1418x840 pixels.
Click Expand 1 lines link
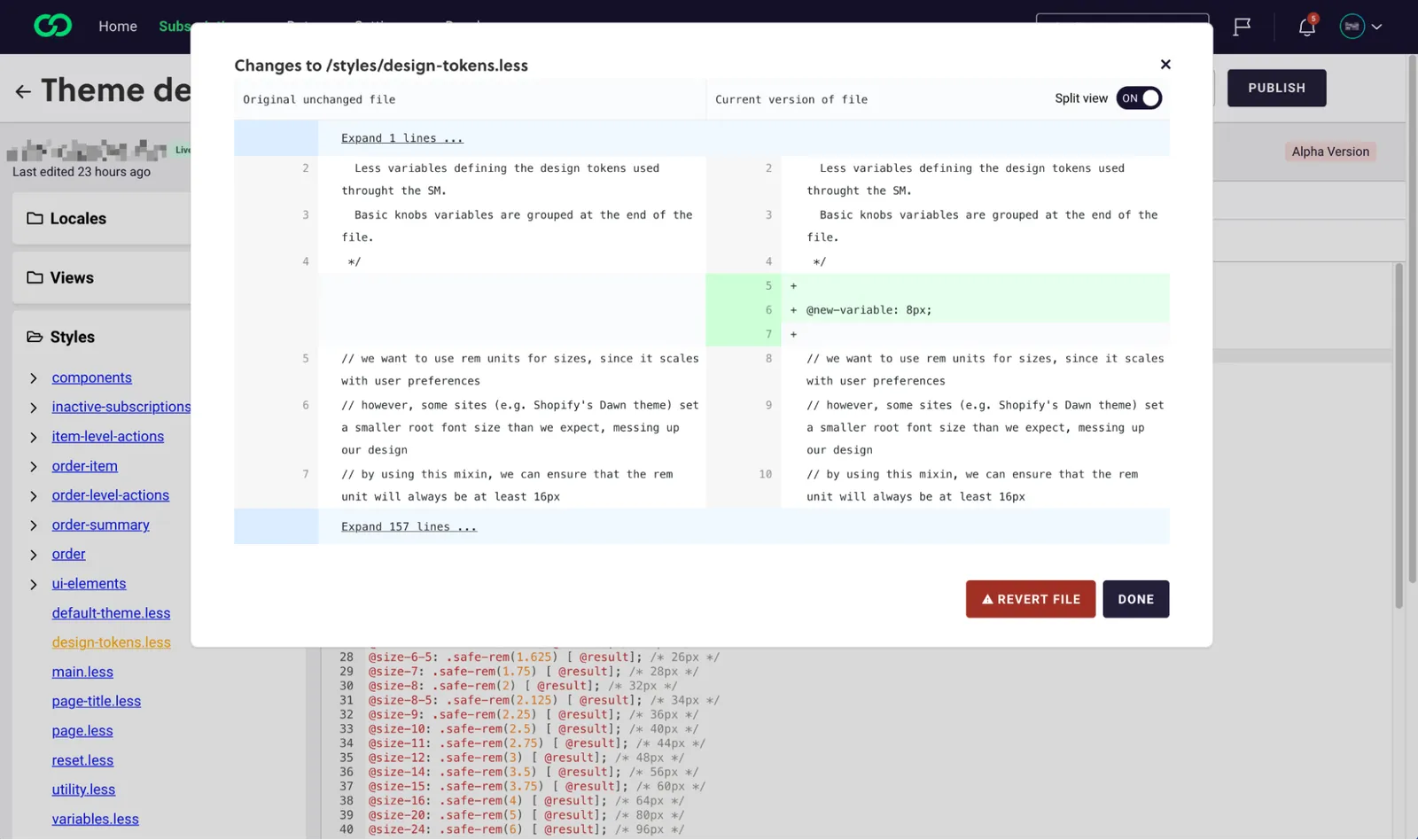pos(402,138)
